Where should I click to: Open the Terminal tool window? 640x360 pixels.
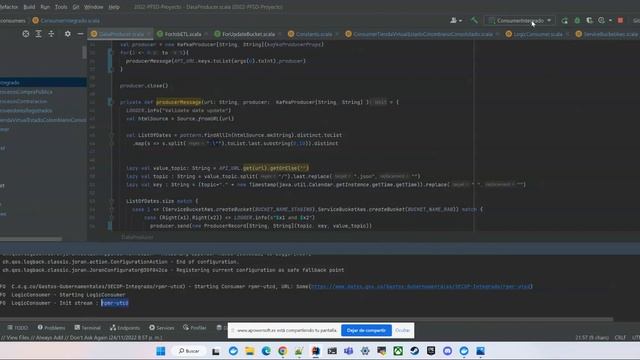pyautogui.click(x=87, y=327)
